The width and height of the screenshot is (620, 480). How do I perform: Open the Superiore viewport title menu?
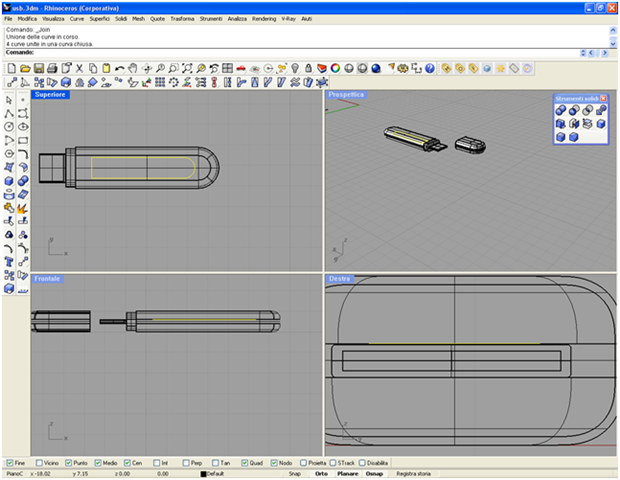click(x=50, y=94)
